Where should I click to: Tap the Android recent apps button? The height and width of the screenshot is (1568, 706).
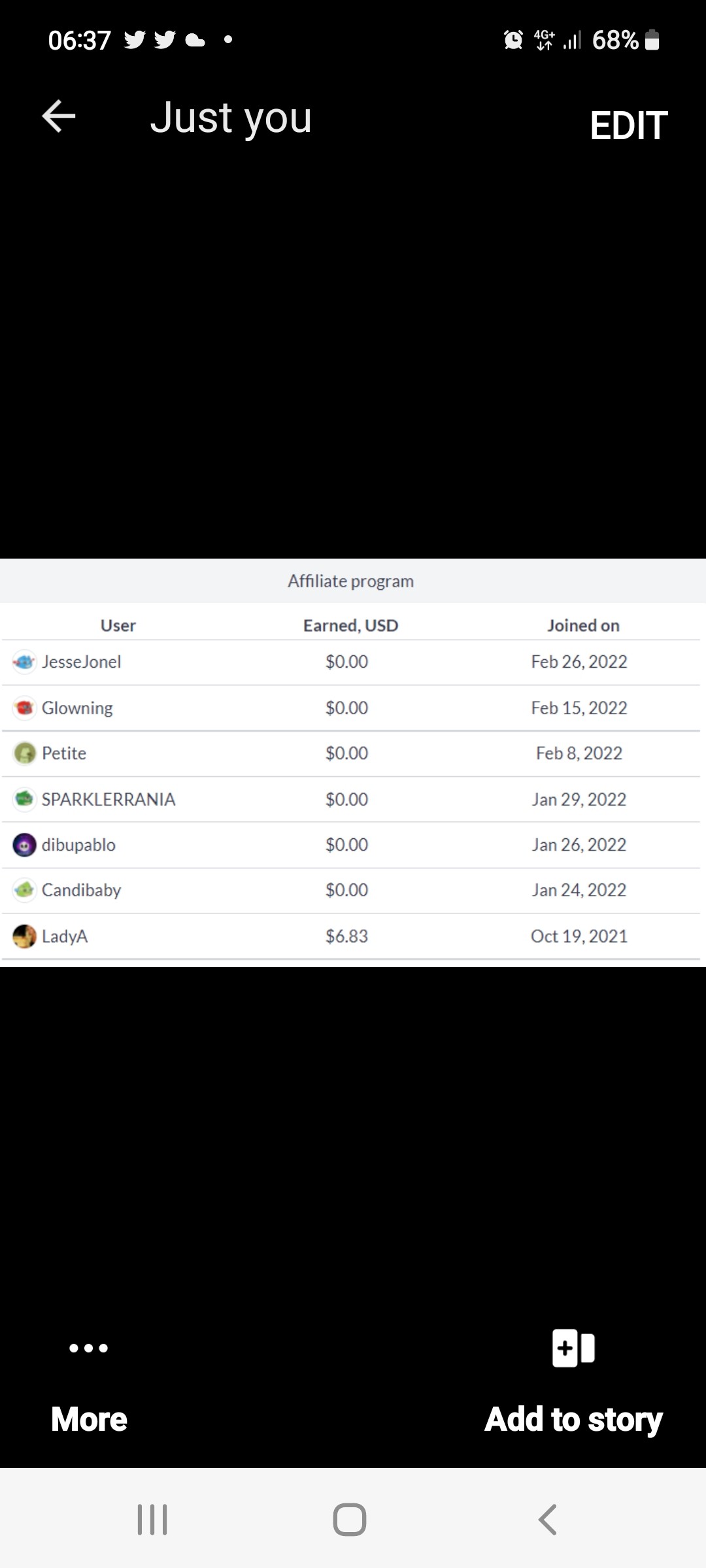[152, 1519]
